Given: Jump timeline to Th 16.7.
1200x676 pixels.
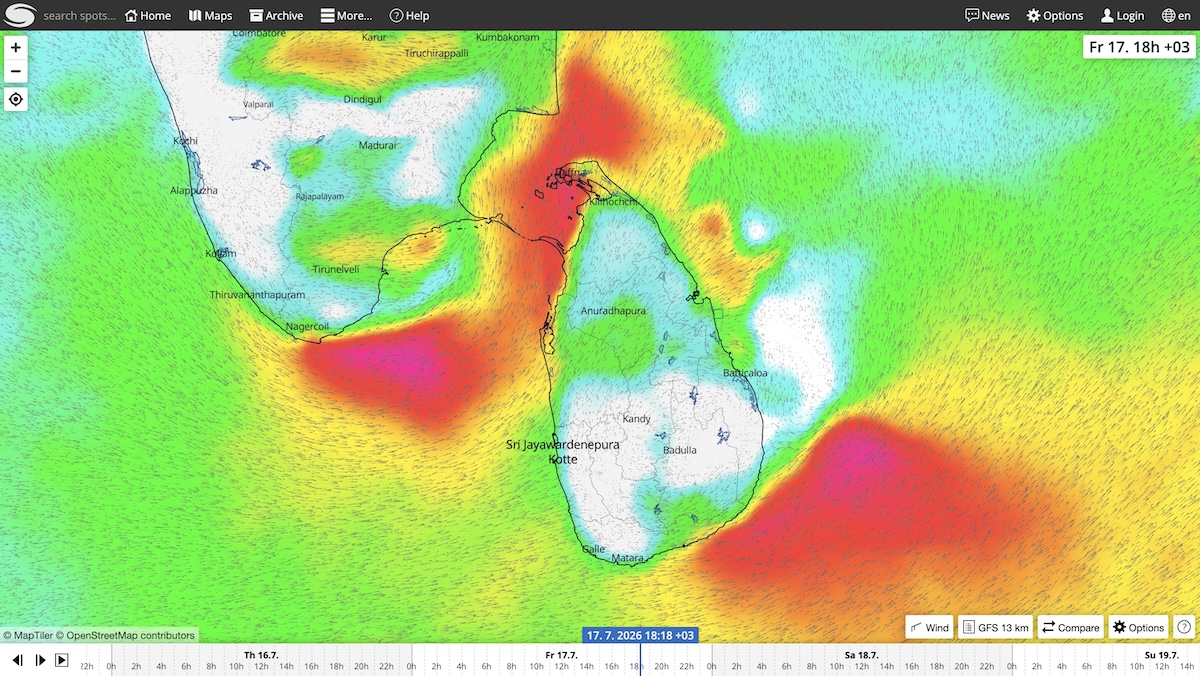Looking at the screenshot, I should 261,655.
